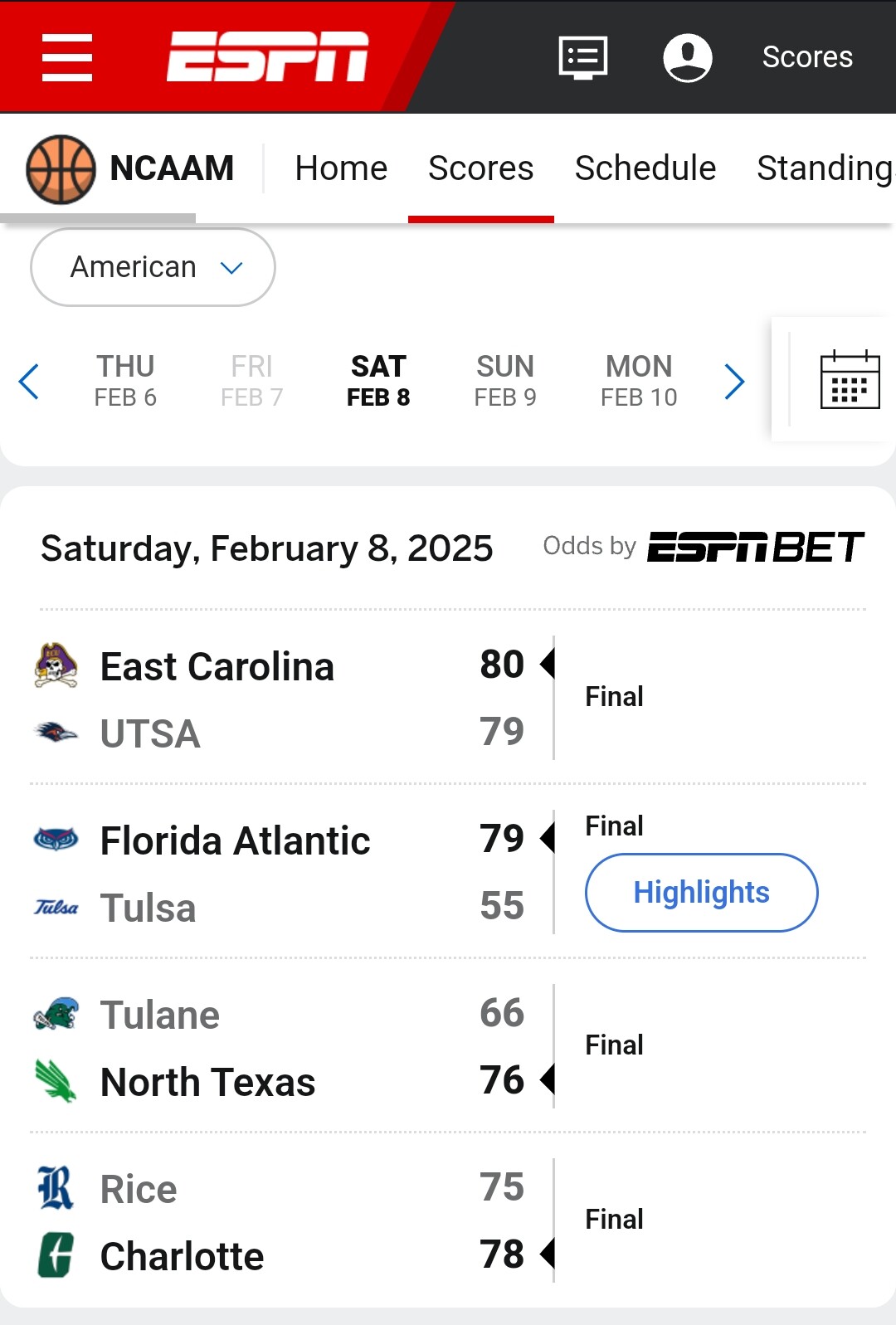The width and height of the screenshot is (896, 1325).
Task: Open the news feed icon in header
Action: (x=583, y=57)
